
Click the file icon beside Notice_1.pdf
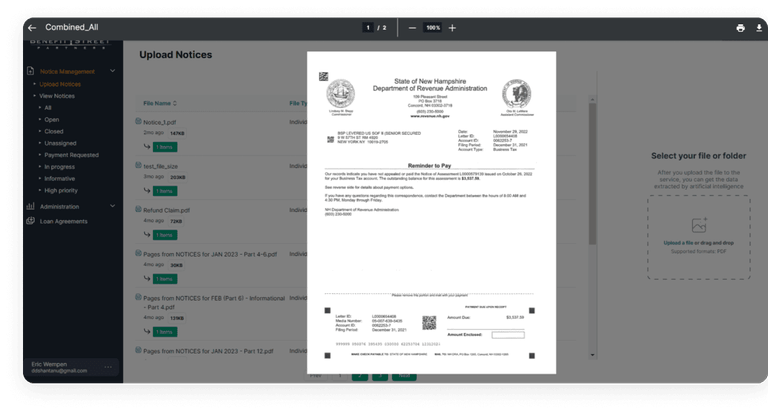click(x=139, y=121)
